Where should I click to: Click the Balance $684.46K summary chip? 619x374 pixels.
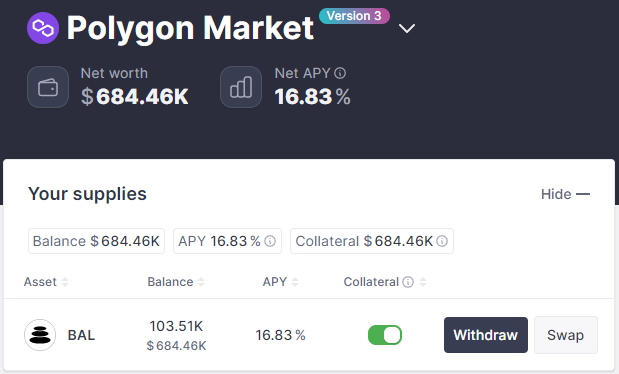pyautogui.click(x=96, y=241)
